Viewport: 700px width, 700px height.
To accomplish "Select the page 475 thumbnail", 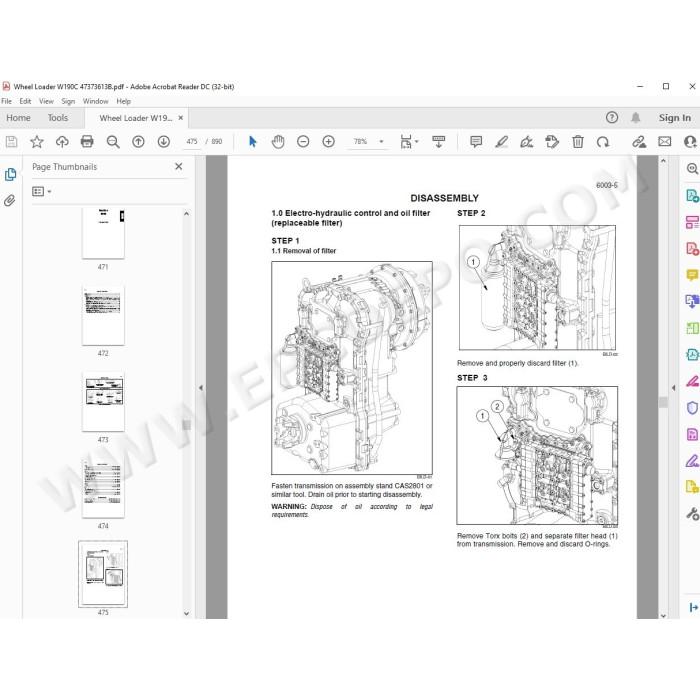I will point(103,574).
